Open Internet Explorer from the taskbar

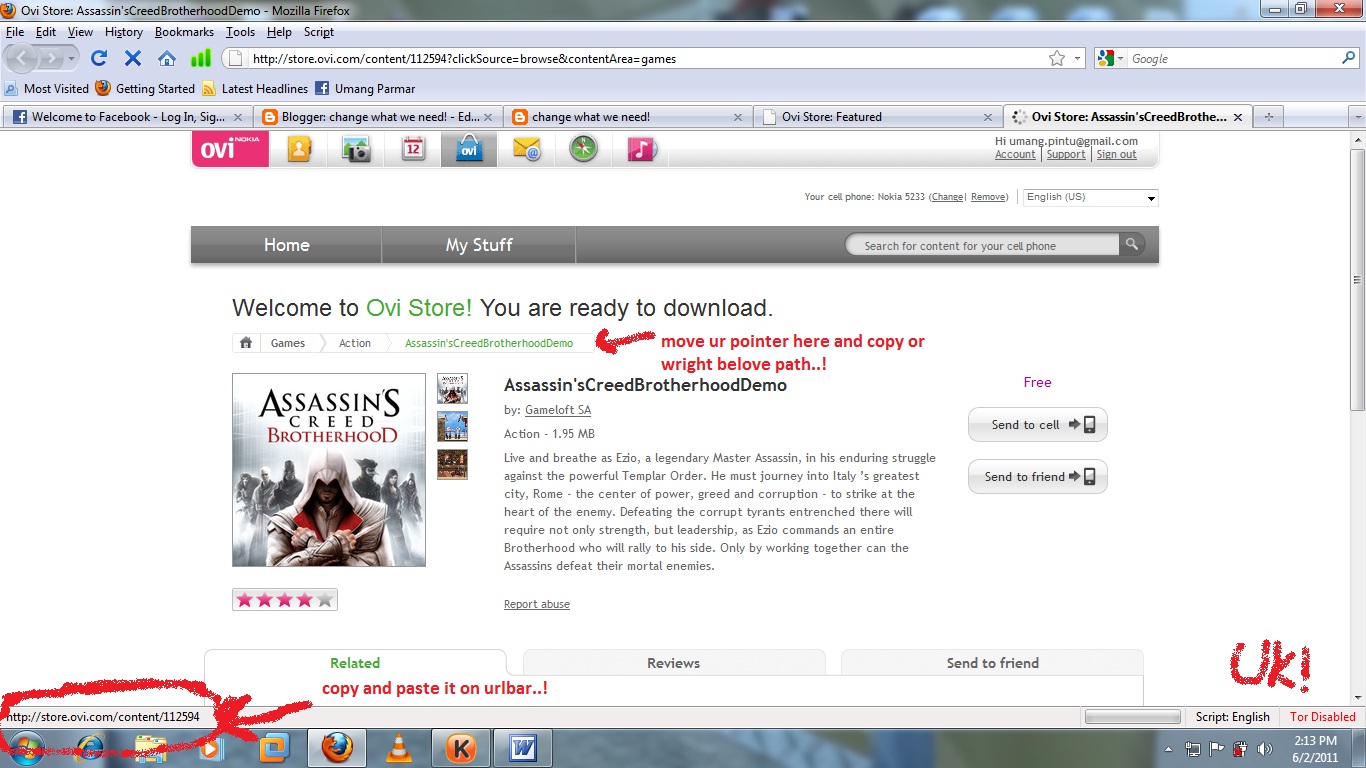click(90, 748)
